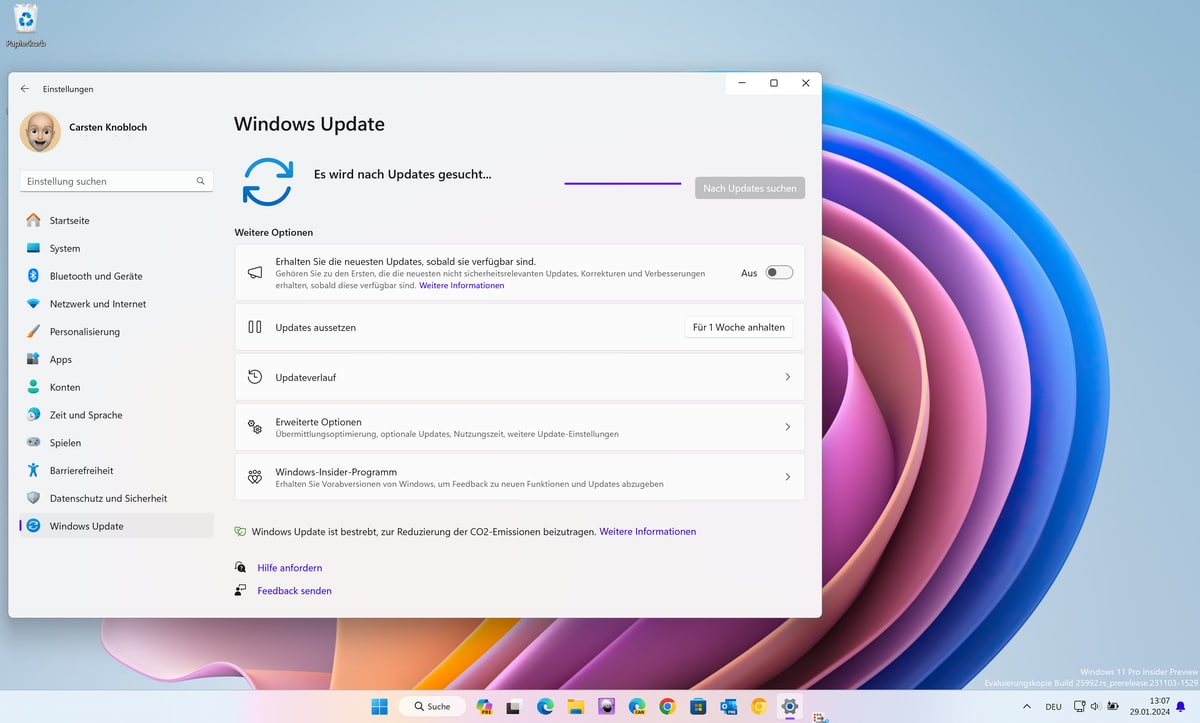Open Microsoft Store from the taskbar
Screen dimensions: 1200x723
pos(698,706)
